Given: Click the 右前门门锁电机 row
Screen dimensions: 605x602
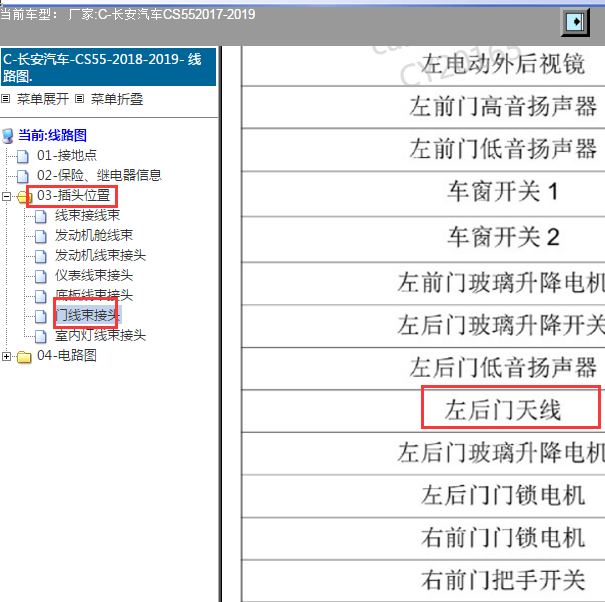Looking at the screenshot, I should [423, 538].
